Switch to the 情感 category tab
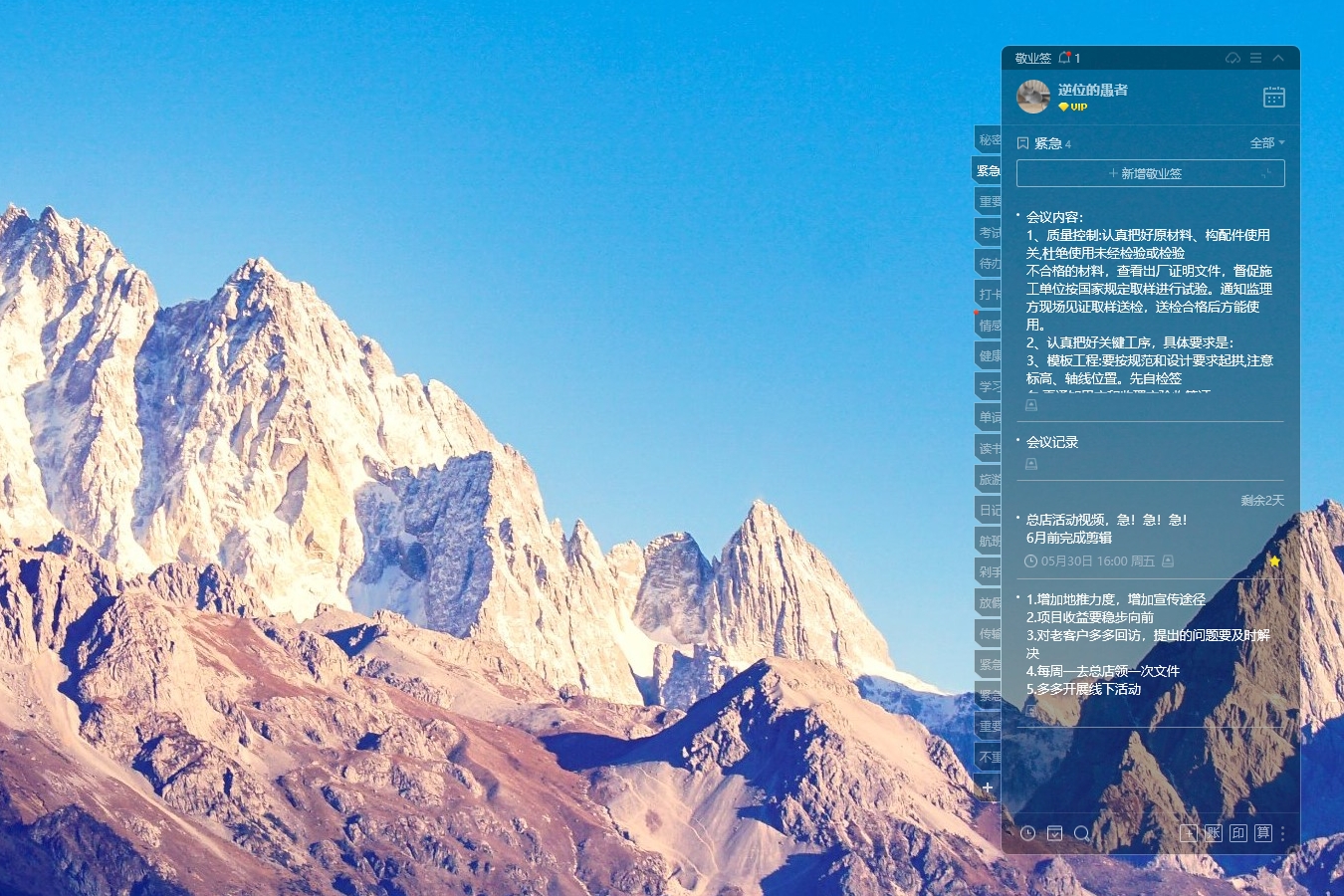The width and height of the screenshot is (1344, 896). tap(988, 326)
